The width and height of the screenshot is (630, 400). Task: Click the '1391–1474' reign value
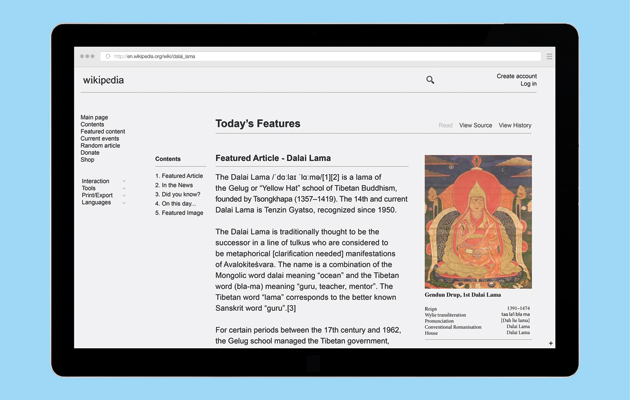click(518, 308)
